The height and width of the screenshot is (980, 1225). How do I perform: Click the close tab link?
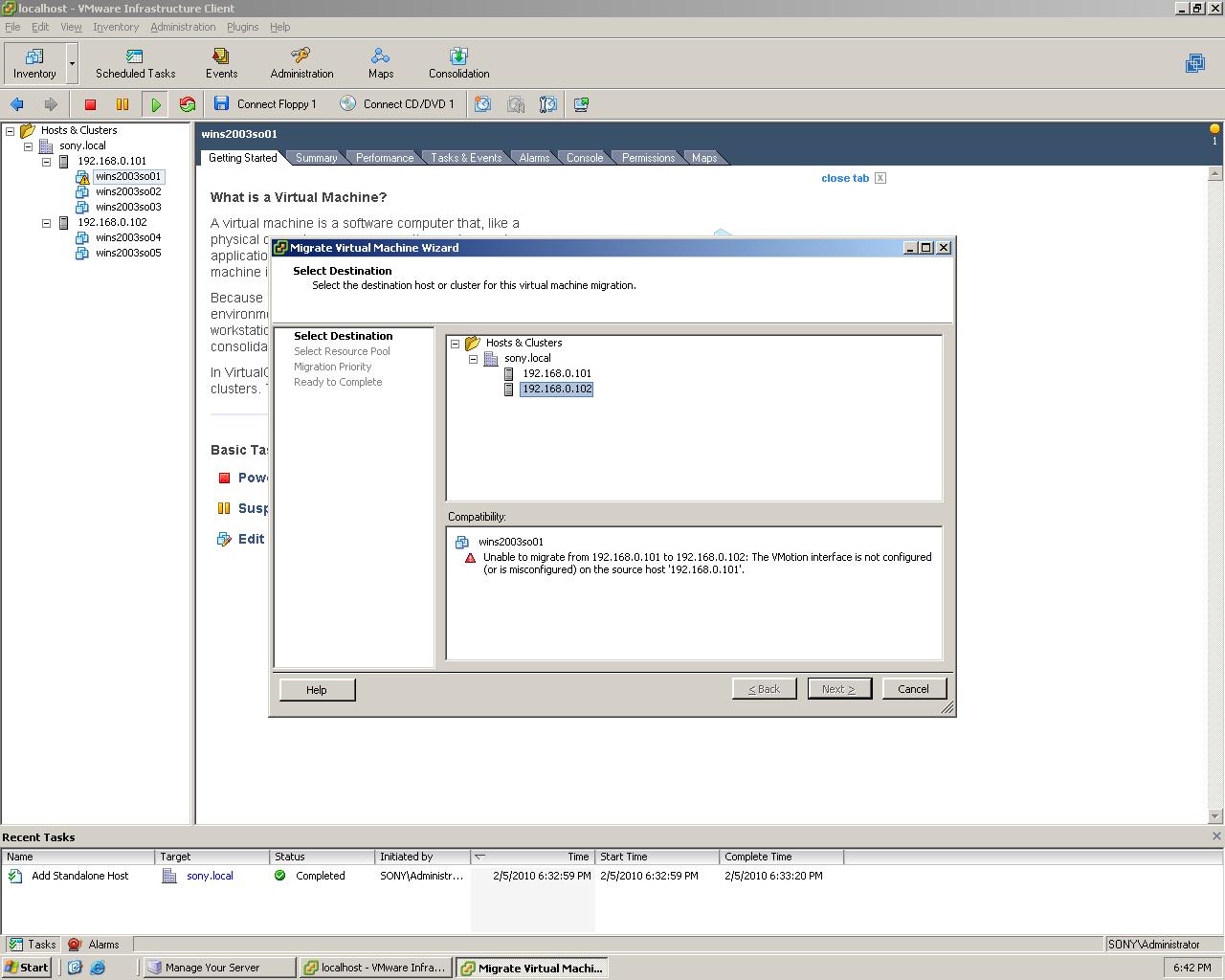[x=843, y=178]
